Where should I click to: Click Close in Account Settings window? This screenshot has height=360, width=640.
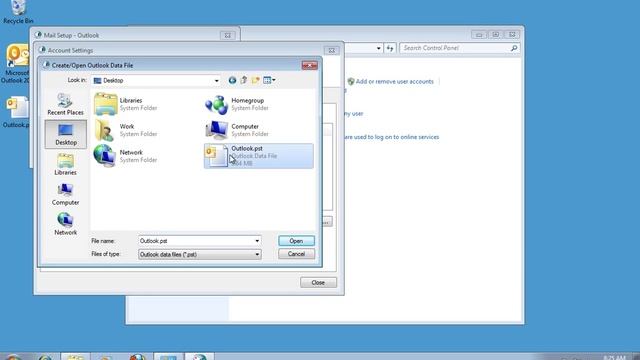[x=318, y=282]
